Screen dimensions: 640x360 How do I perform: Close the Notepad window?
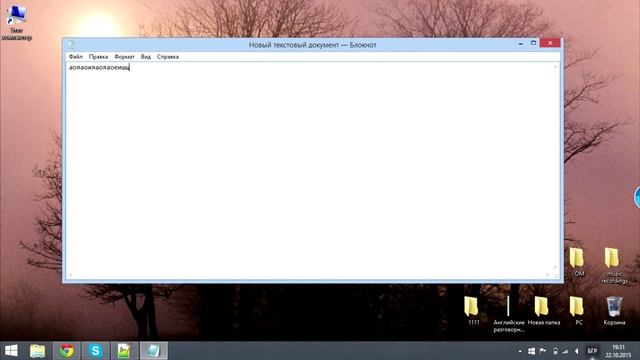click(550, 43)
